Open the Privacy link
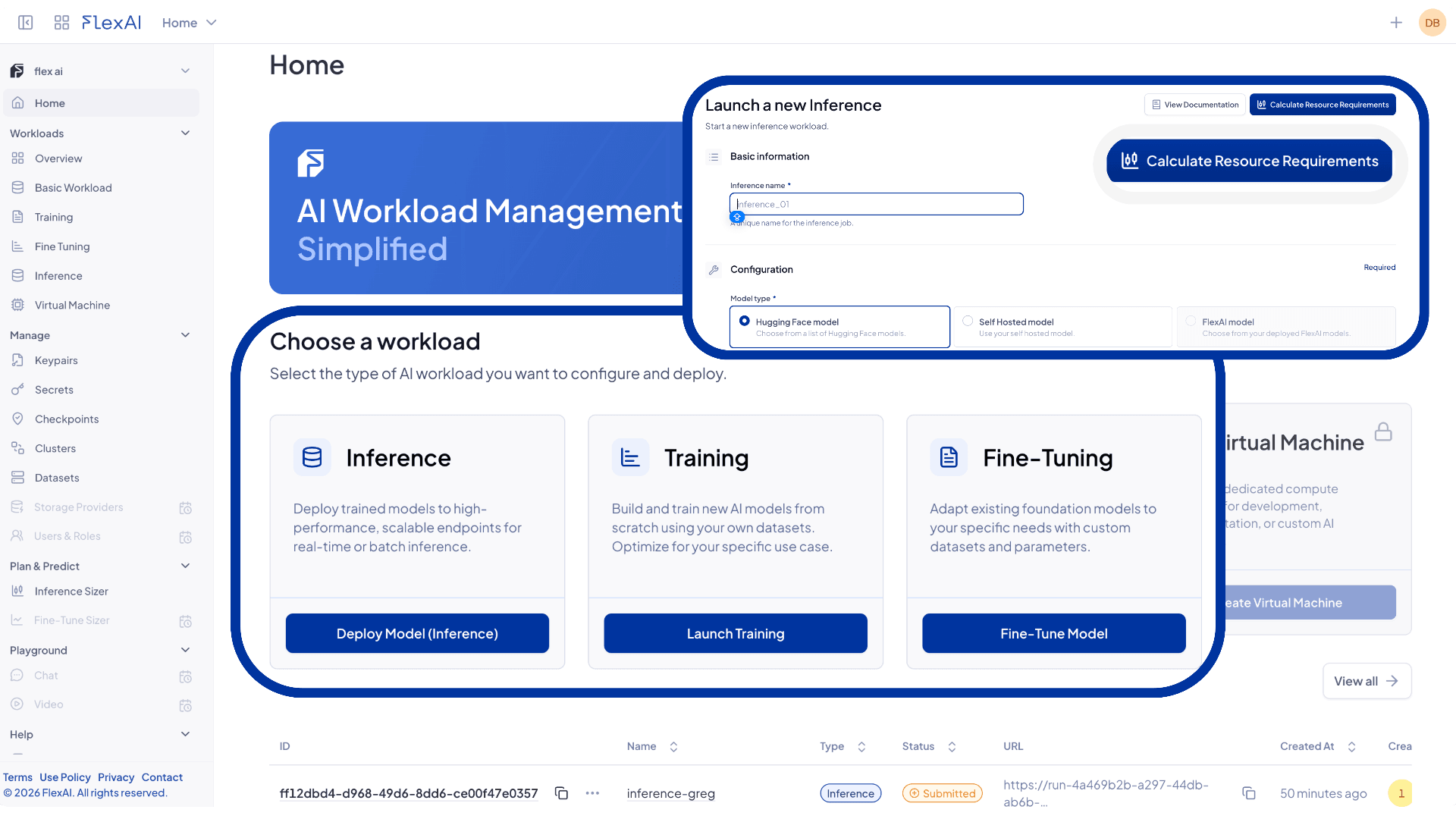This screenshot has height=819, width=1456. click(x=116, y=778)
